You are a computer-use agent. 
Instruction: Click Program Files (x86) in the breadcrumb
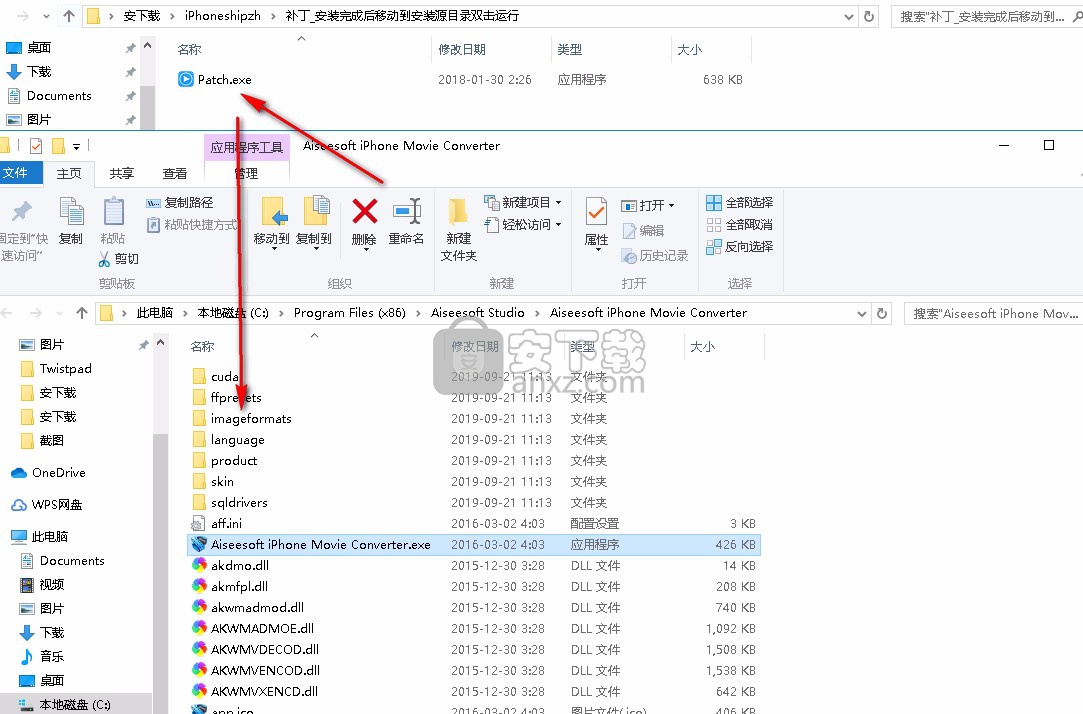click(349, 313)
